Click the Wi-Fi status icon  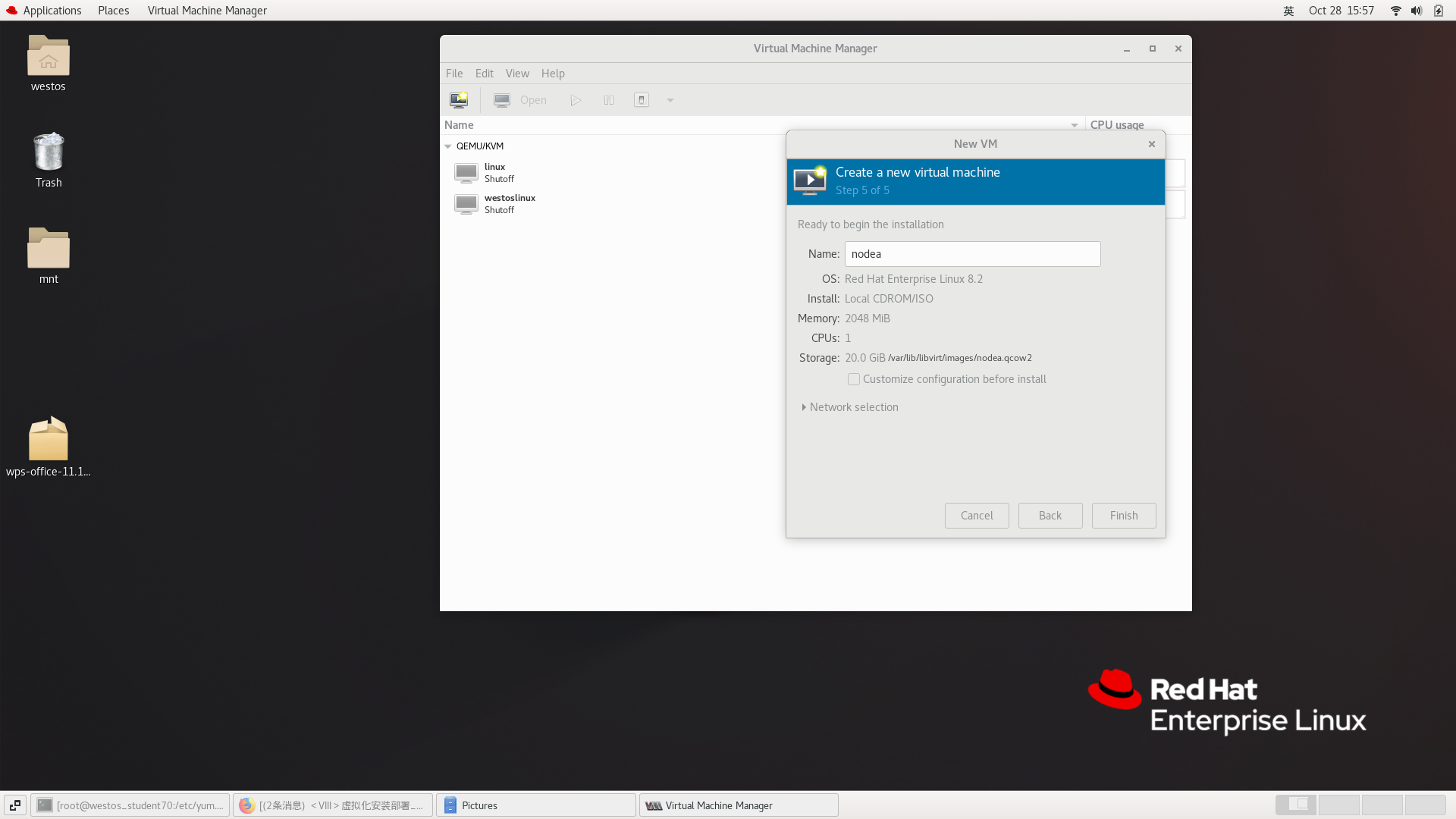tap(1396, 11)
